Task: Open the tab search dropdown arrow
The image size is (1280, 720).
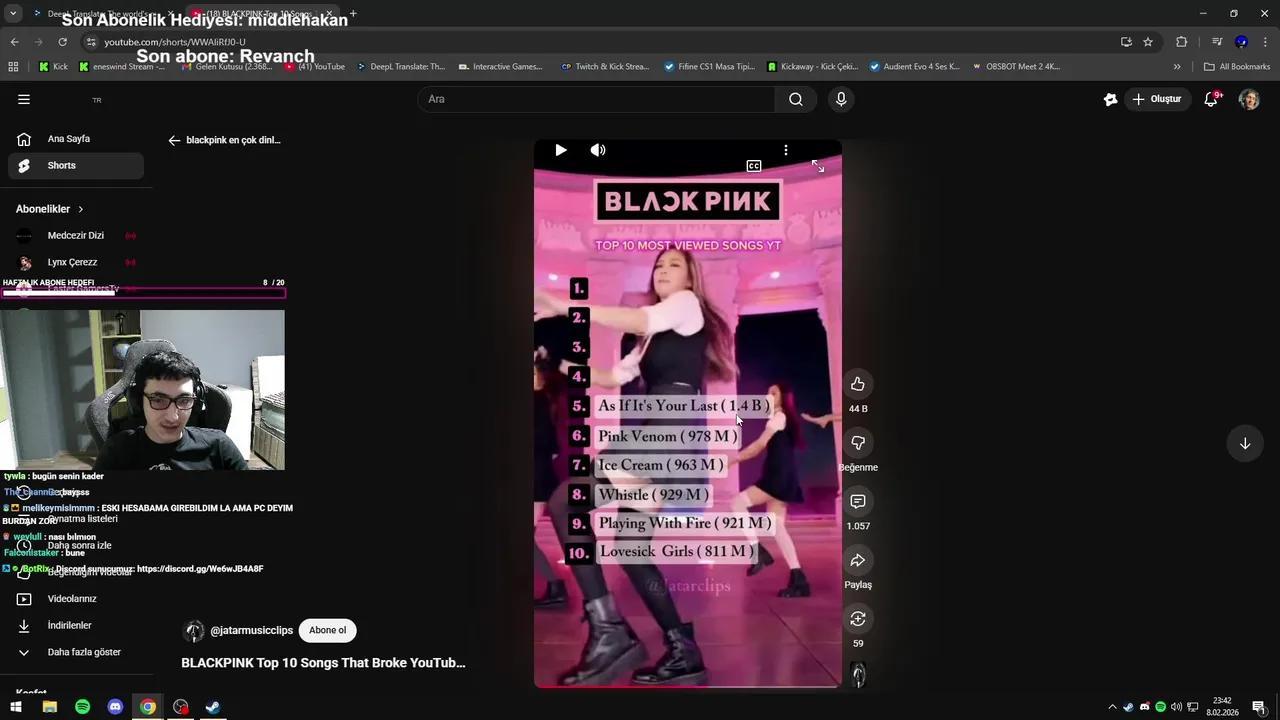Action: click(13, 13)
